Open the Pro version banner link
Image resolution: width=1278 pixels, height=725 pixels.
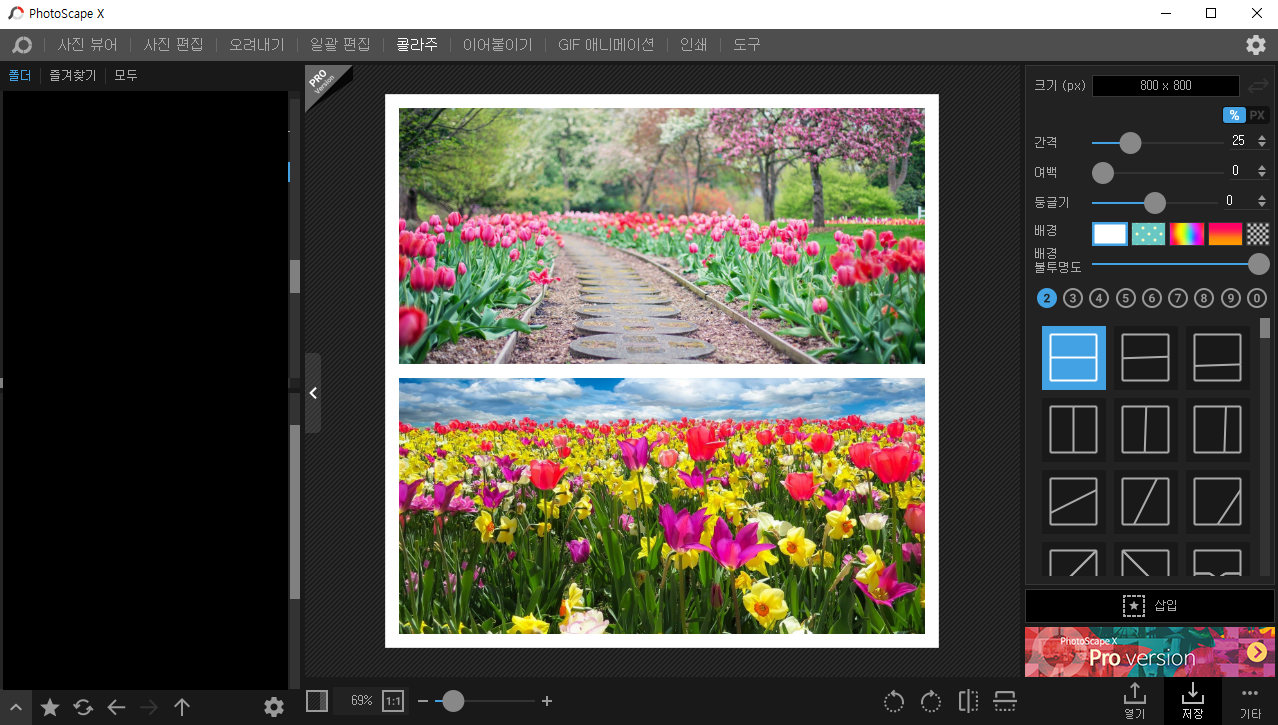1149,652
